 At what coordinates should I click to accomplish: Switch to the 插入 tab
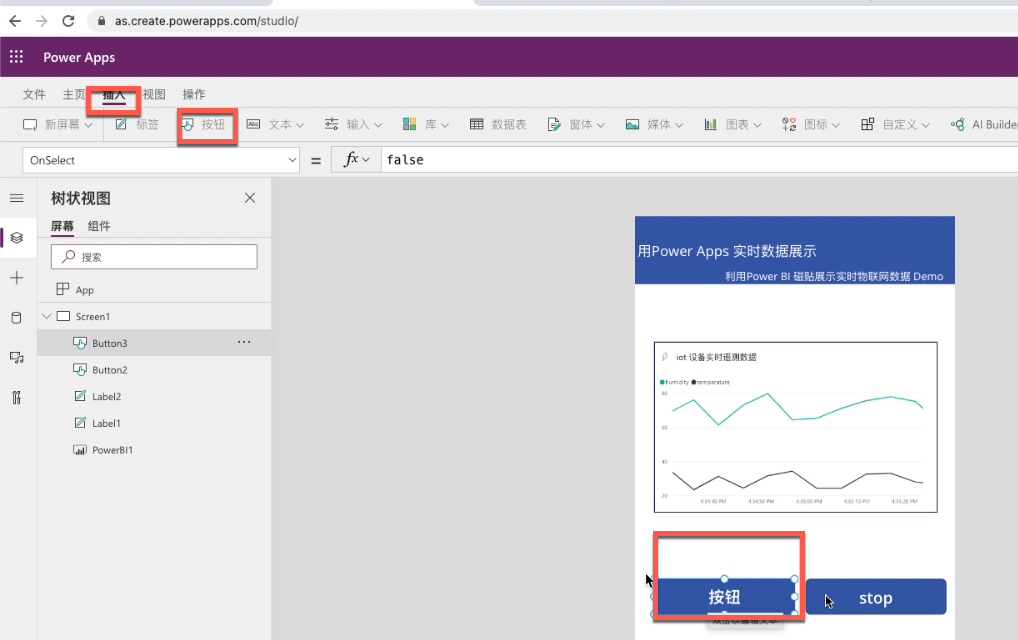point(114,95)
